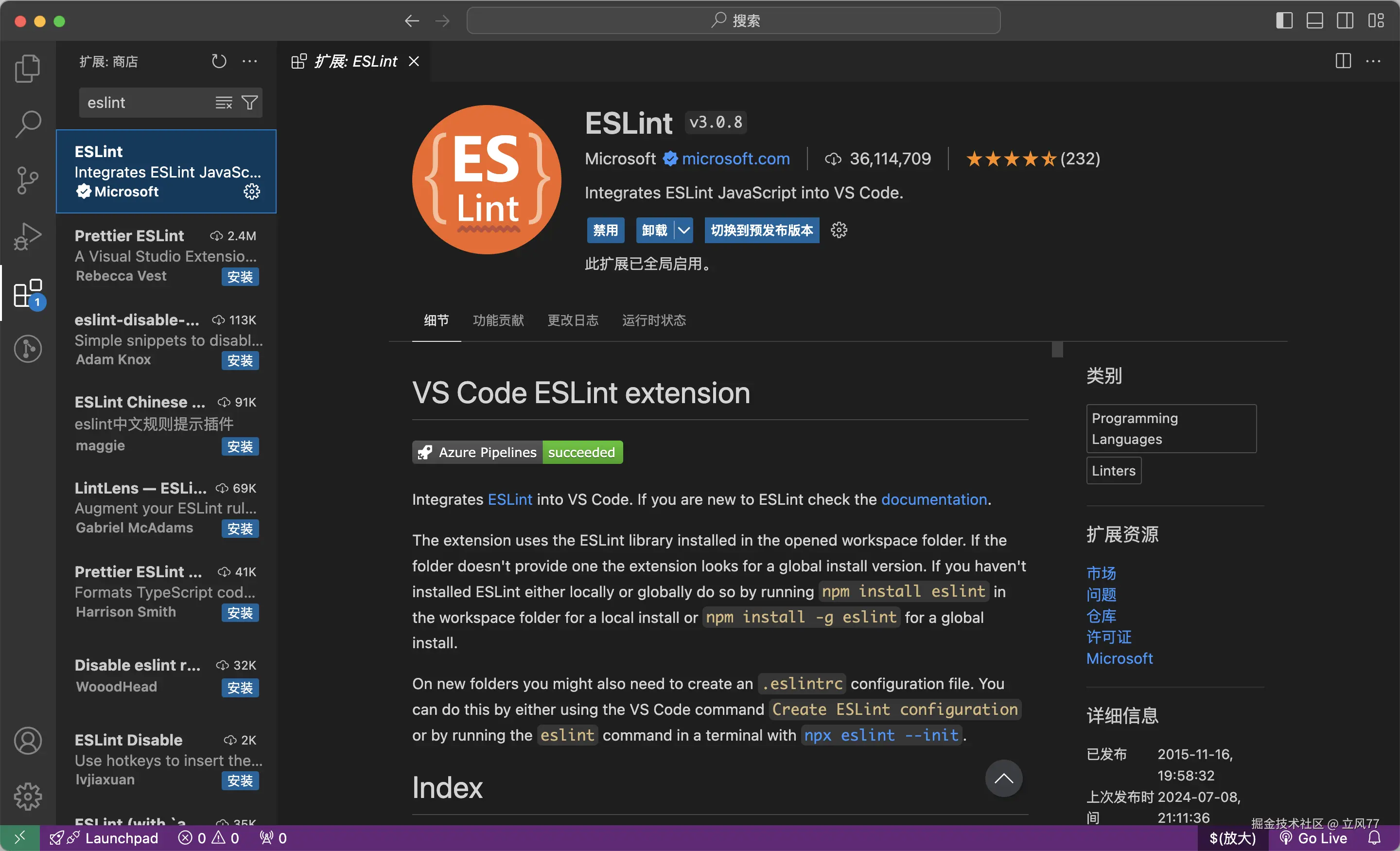Disable the ESLint extension with 禁用
1400x851 pixels.
point(605,230)
